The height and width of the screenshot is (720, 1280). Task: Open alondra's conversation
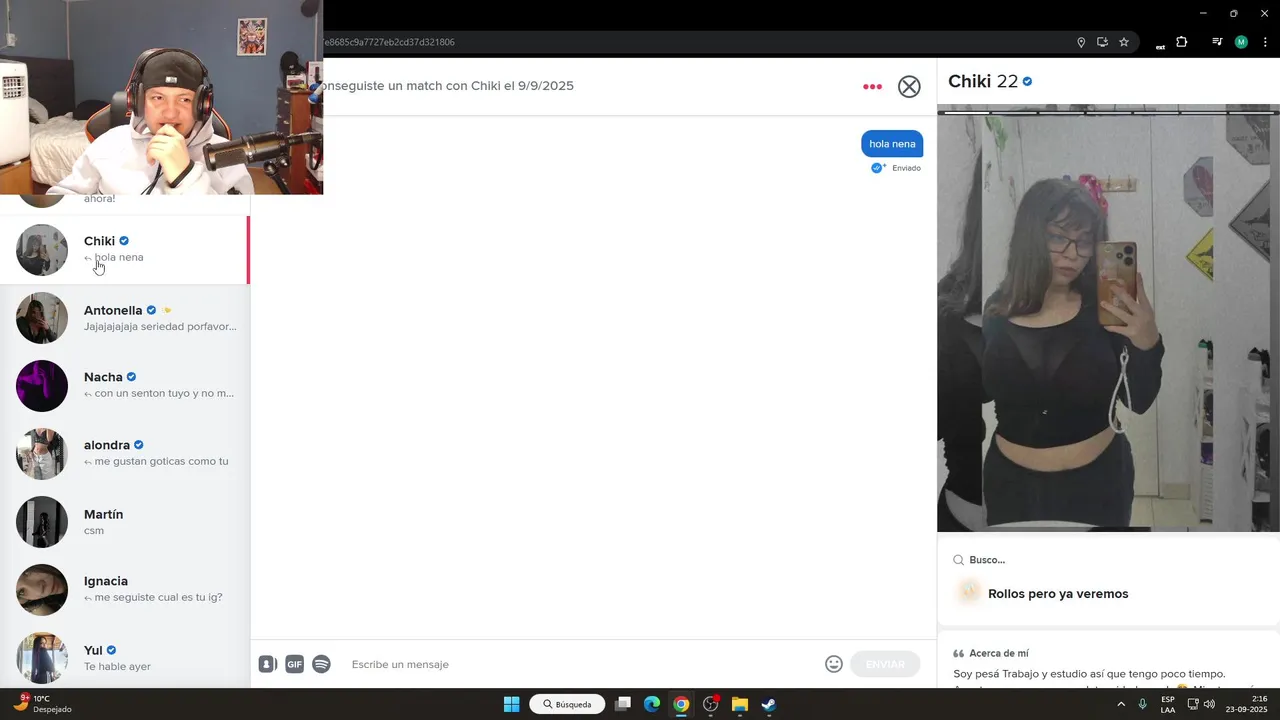click(124, 453)
